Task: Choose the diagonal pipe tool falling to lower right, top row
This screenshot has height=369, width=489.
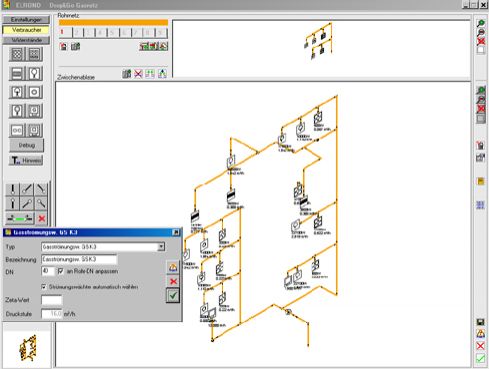Action: pos(41,189)
